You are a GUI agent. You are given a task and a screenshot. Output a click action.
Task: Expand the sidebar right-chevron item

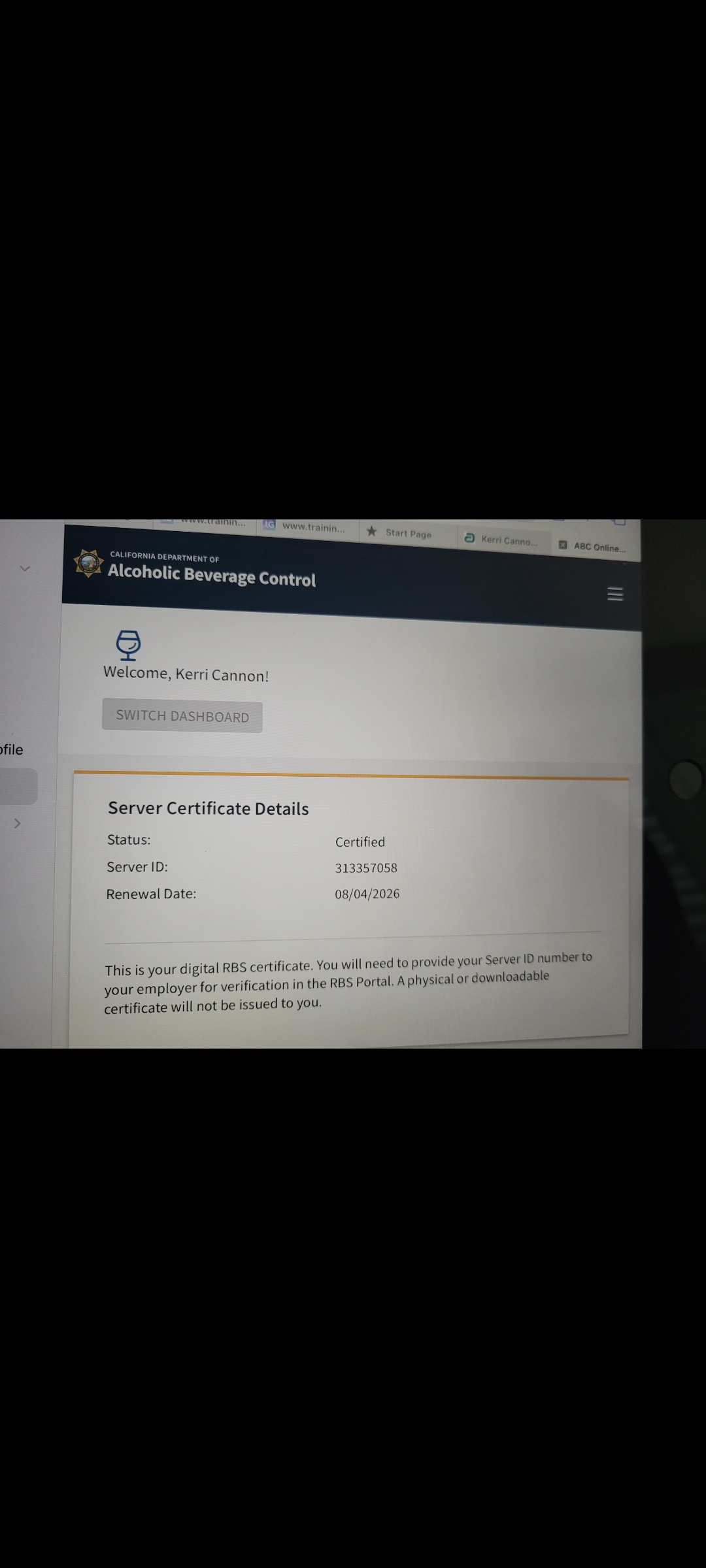tap(18, 823)
